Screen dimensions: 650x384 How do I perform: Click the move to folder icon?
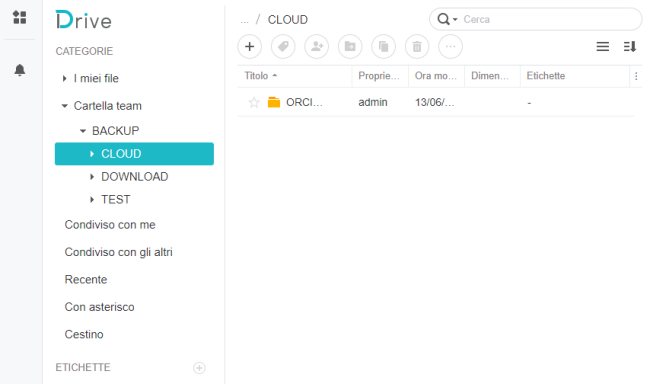pyautogui.click(x=350, y=46)
